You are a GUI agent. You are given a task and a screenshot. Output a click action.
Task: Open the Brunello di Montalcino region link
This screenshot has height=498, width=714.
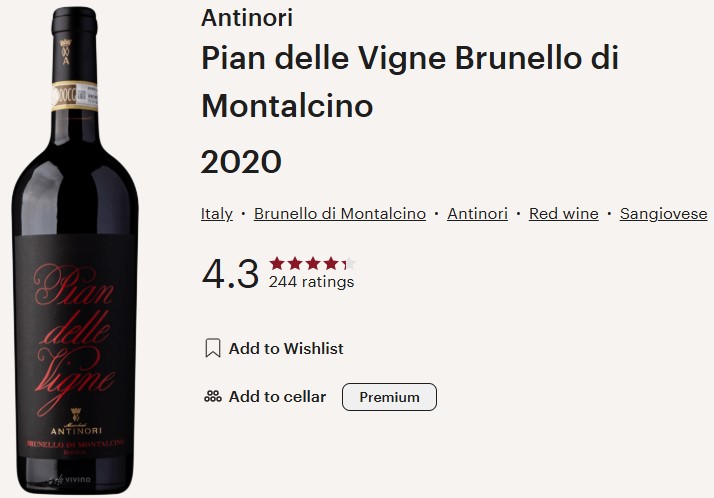pos(340,214)
